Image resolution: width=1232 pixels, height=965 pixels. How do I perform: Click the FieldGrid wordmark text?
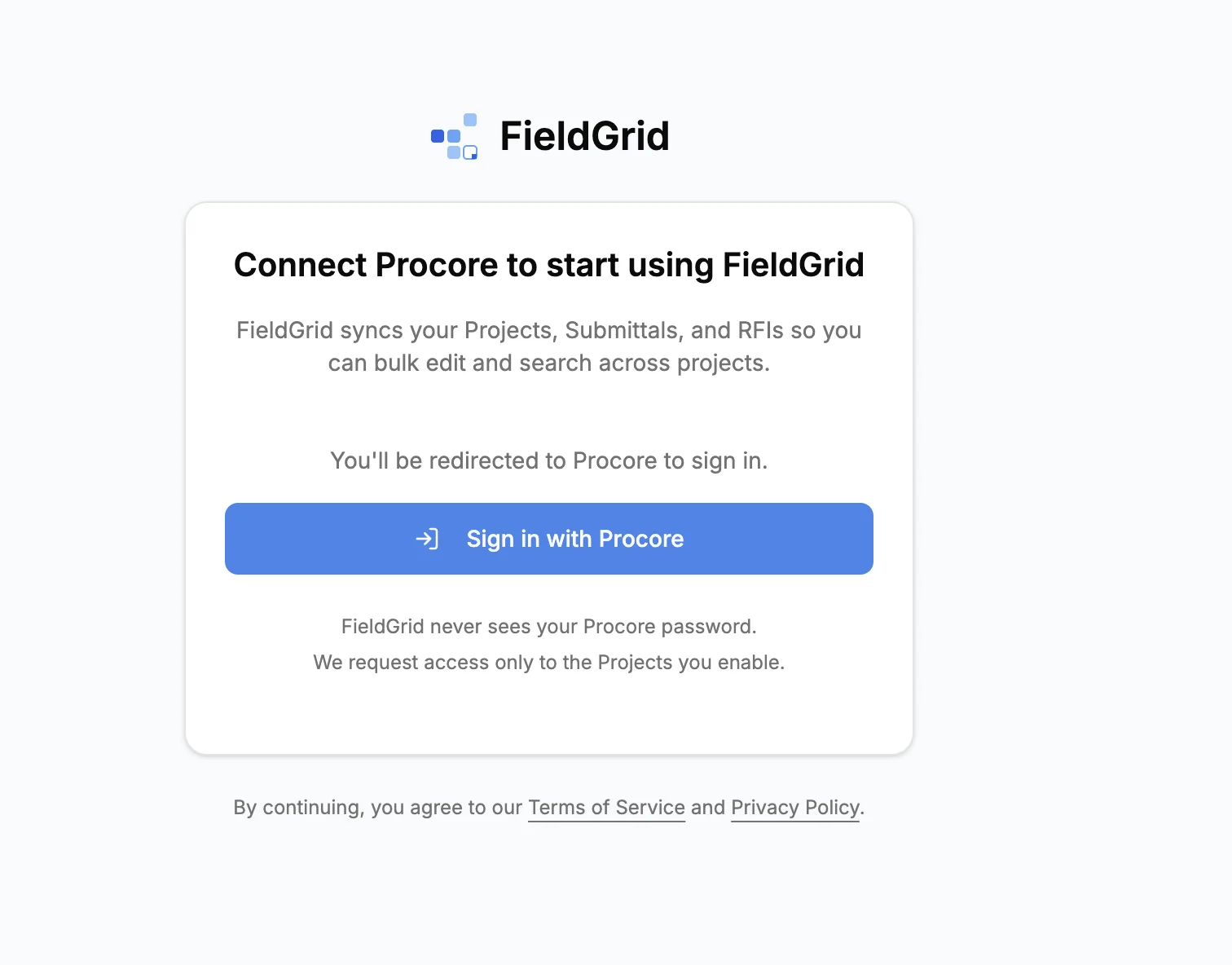point(584,136)
